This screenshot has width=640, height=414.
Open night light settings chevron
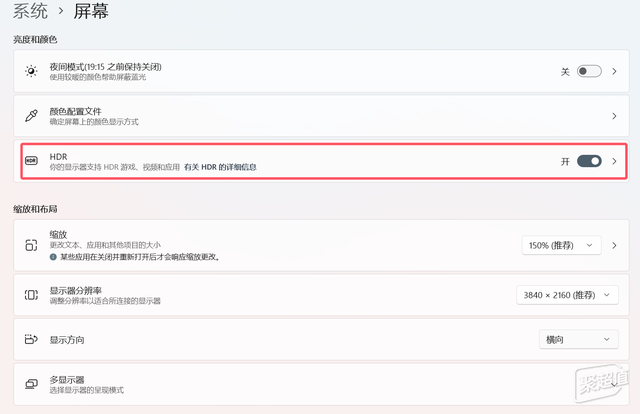click(x=614, y=71)
